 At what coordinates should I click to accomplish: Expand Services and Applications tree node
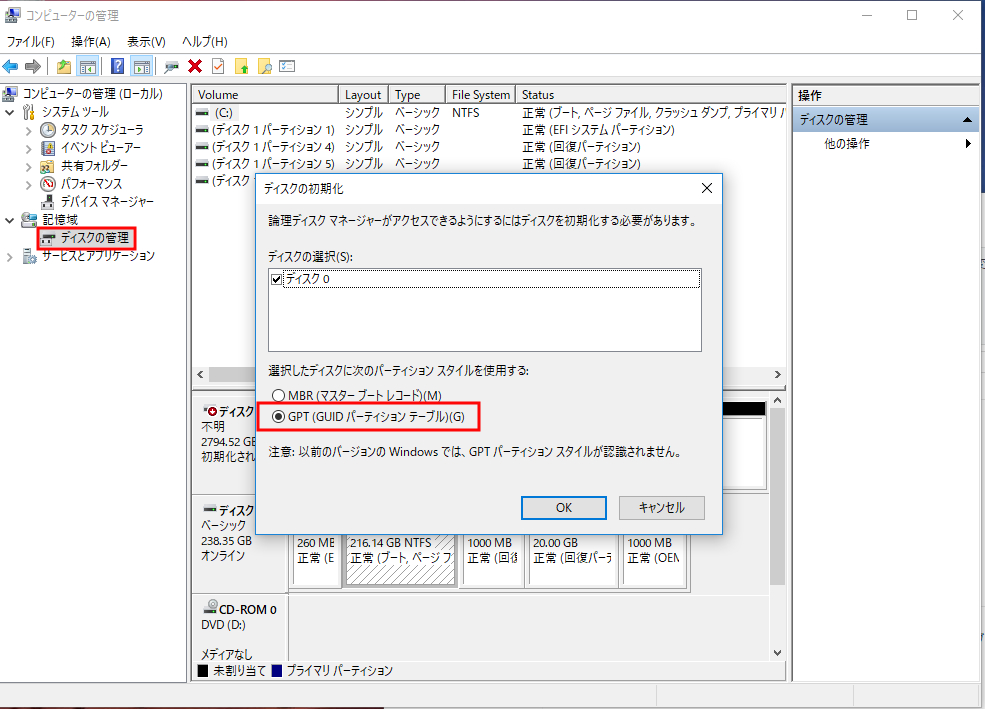click(x=9, y=257)
